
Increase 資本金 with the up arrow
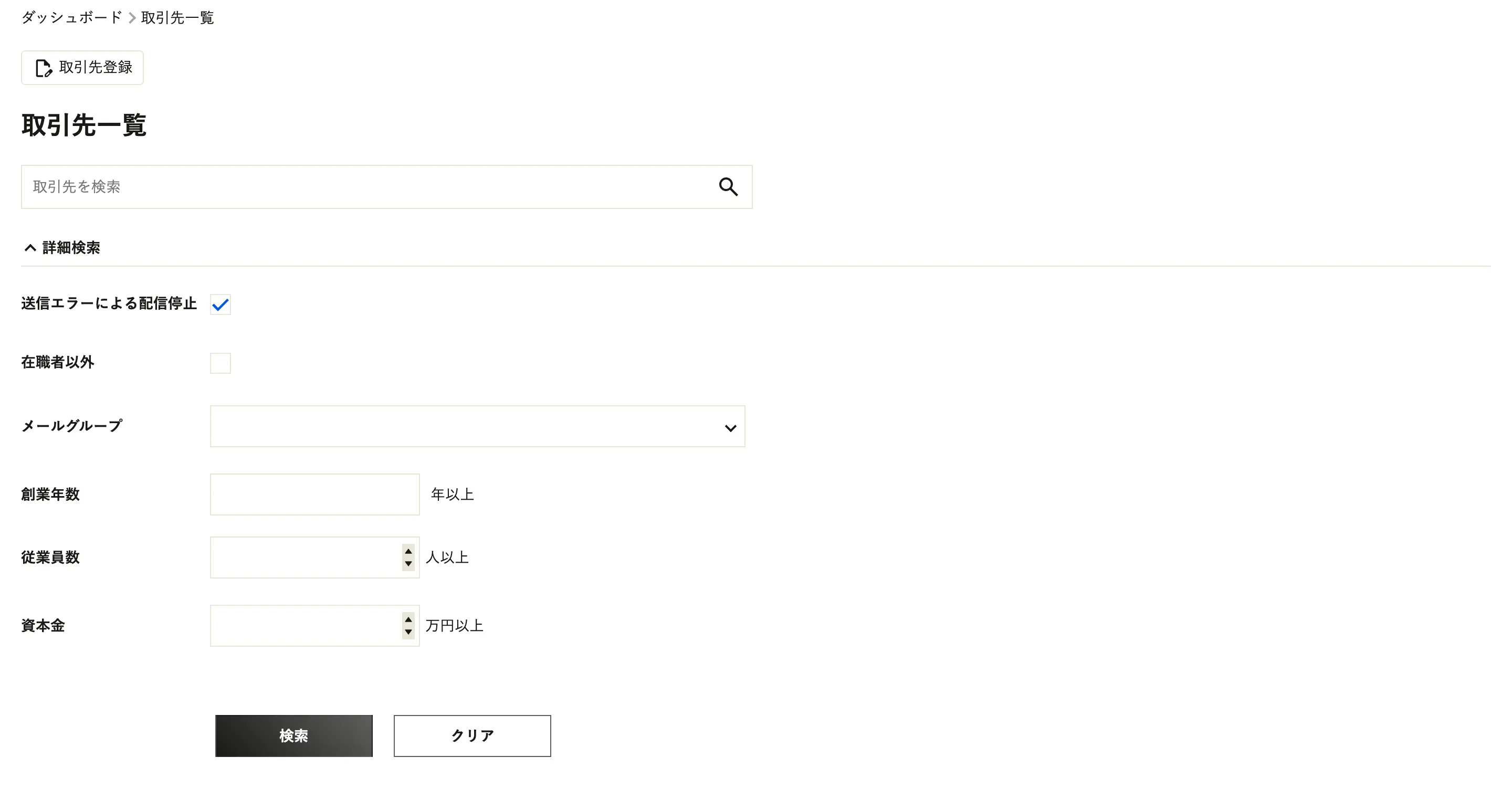click(408, 620)
